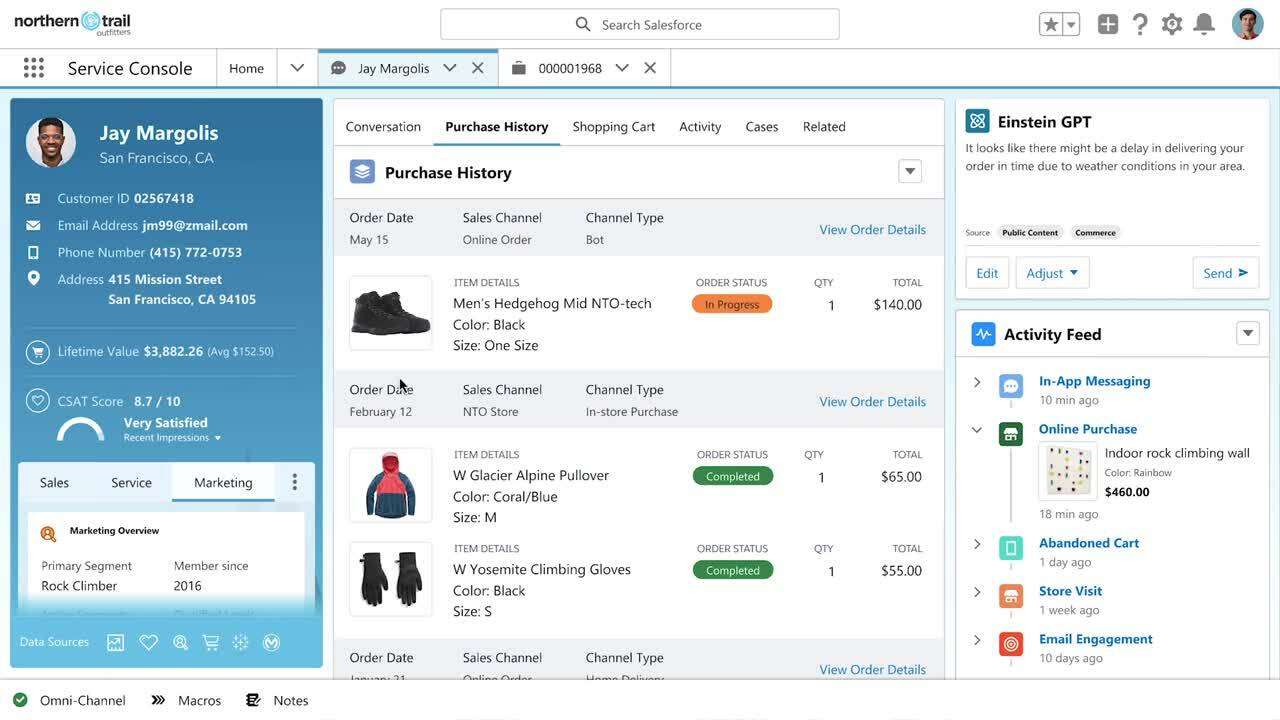Open the Activity Feed dropdown menu

(1248, 333)
